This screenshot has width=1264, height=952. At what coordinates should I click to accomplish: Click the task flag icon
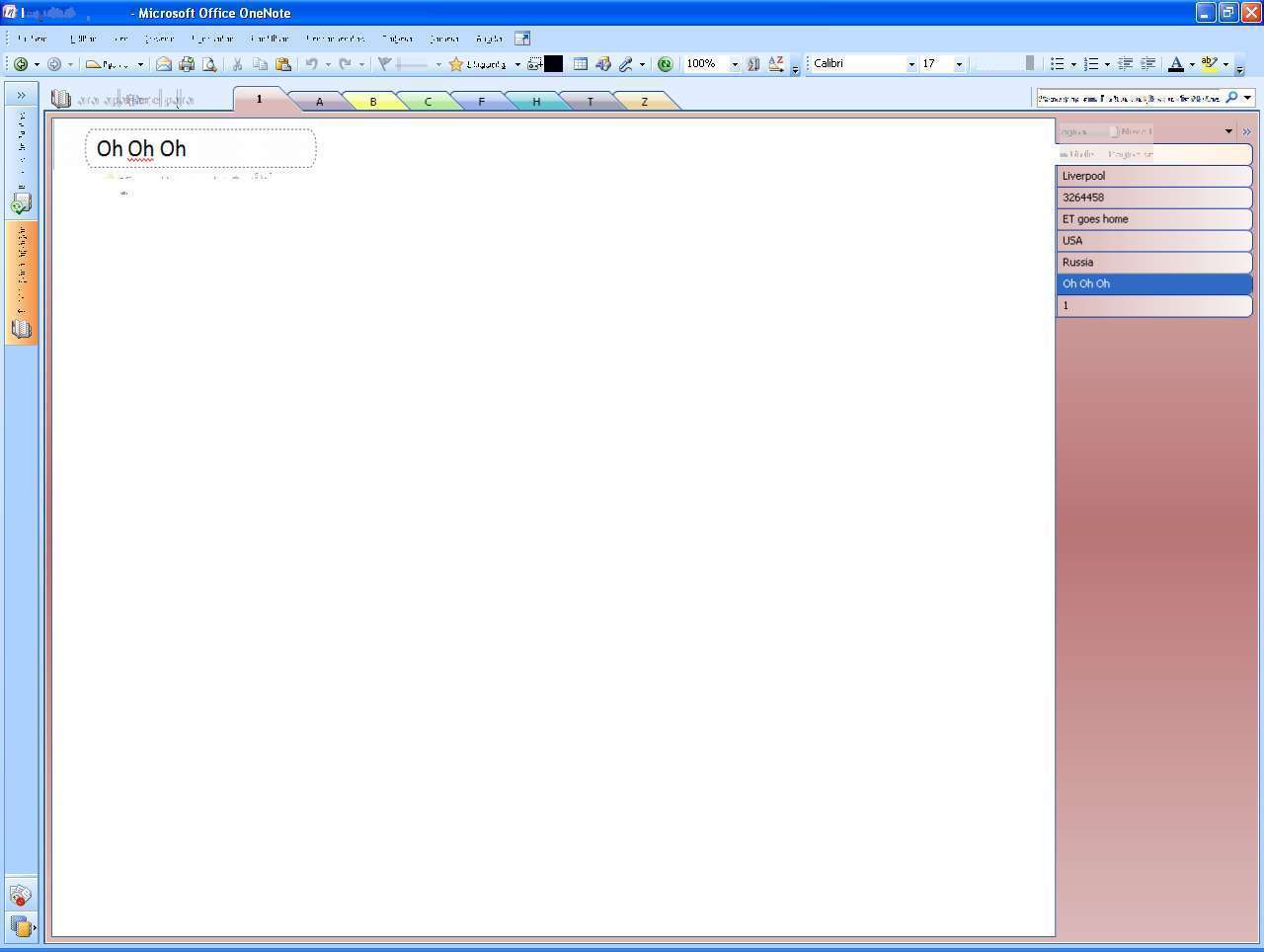pyautogui.click(x=385, y=64)
